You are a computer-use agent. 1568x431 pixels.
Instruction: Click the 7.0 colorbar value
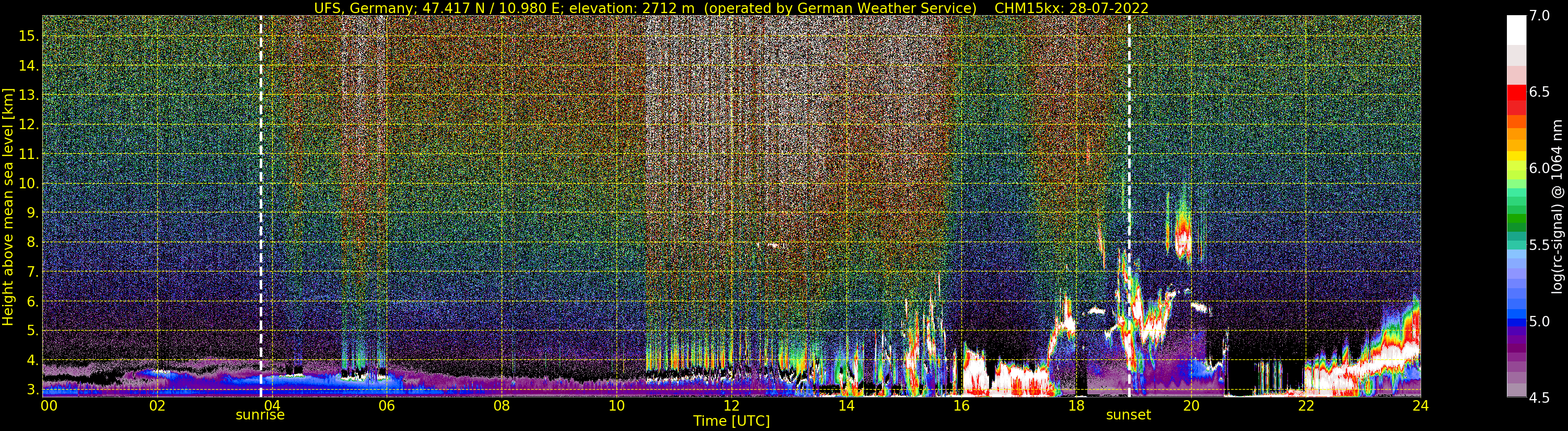1539,16
